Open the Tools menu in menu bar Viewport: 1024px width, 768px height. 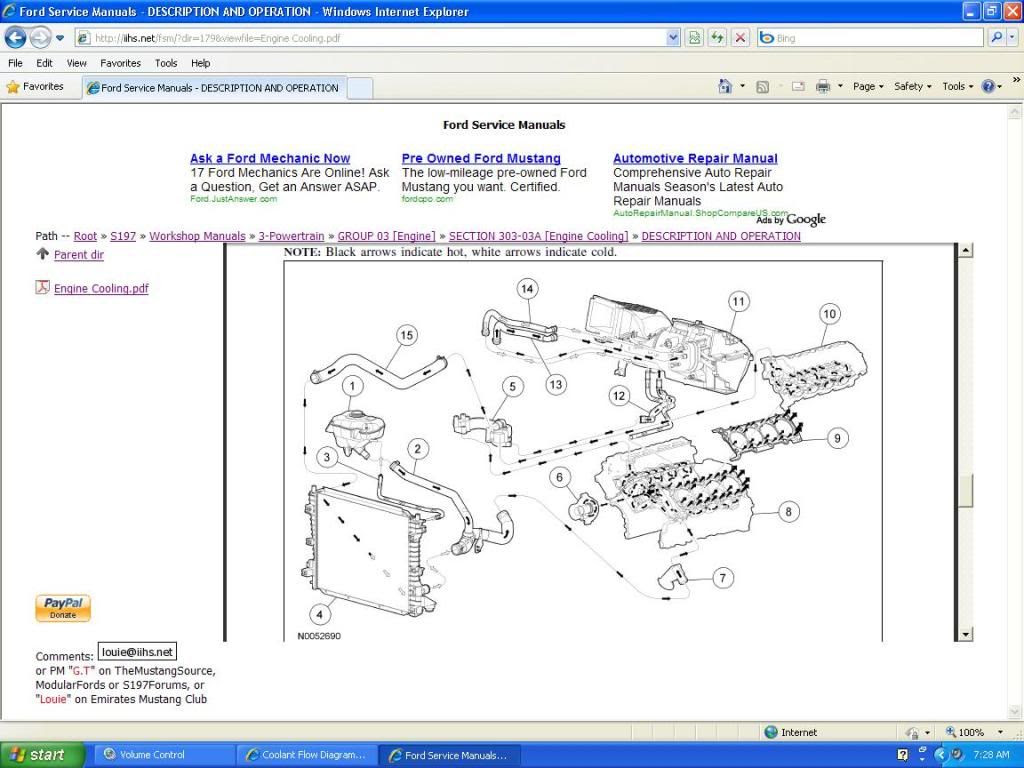(166, 63)
